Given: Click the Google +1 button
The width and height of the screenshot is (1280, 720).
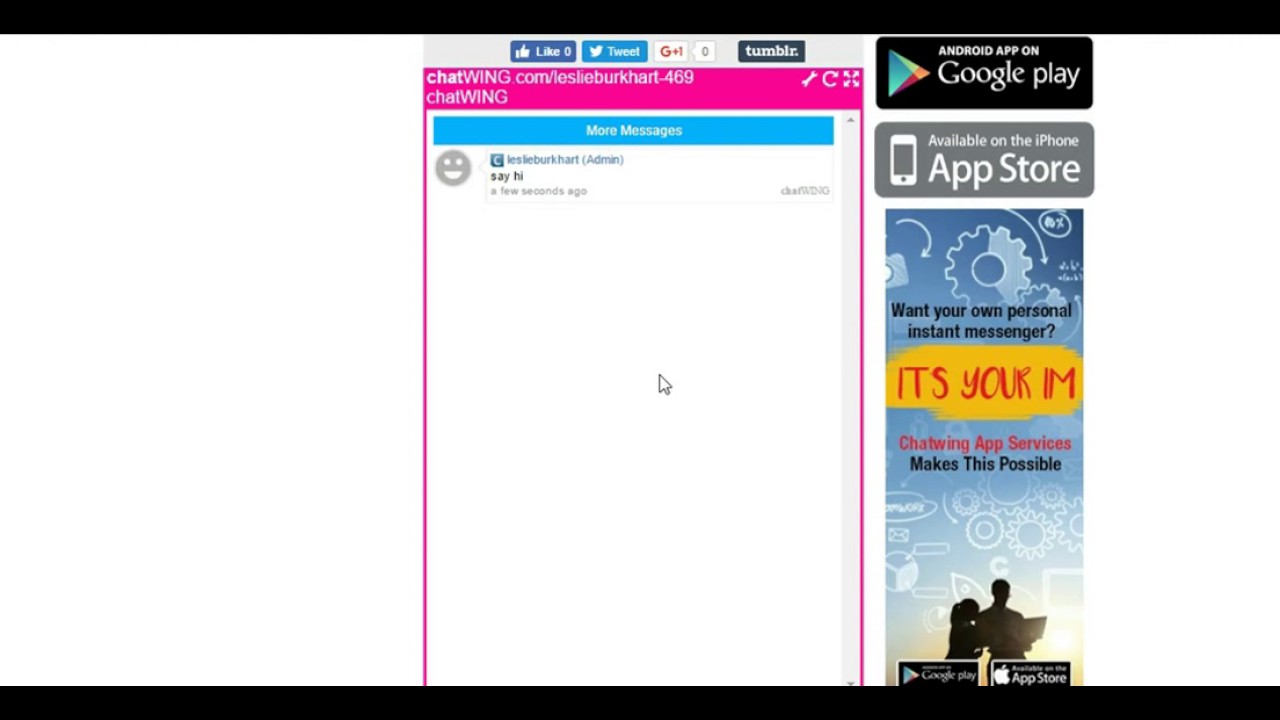Looking at the screenshot, I should [x=671, y=52].
